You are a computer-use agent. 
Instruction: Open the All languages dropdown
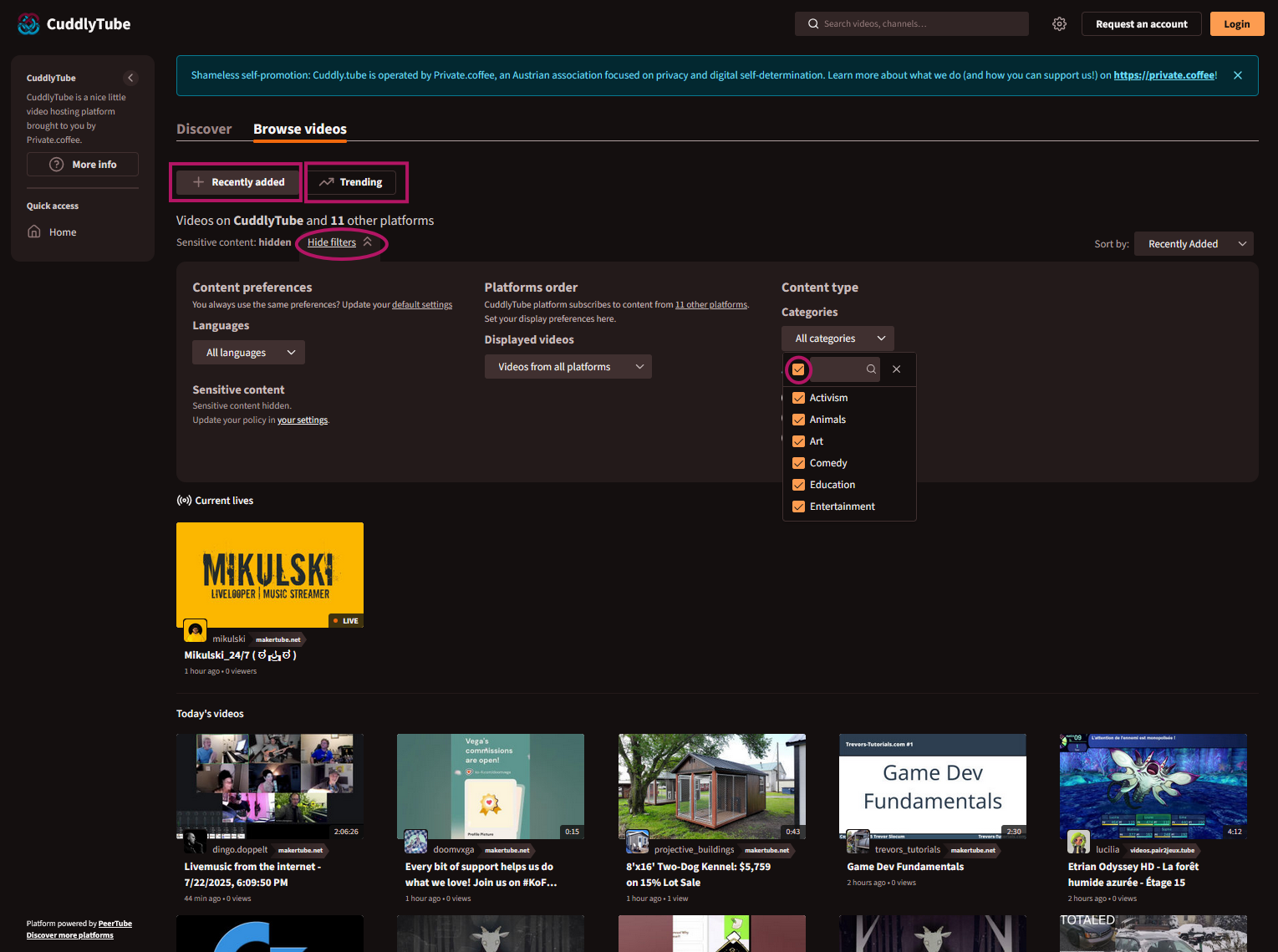click(248, 353)
